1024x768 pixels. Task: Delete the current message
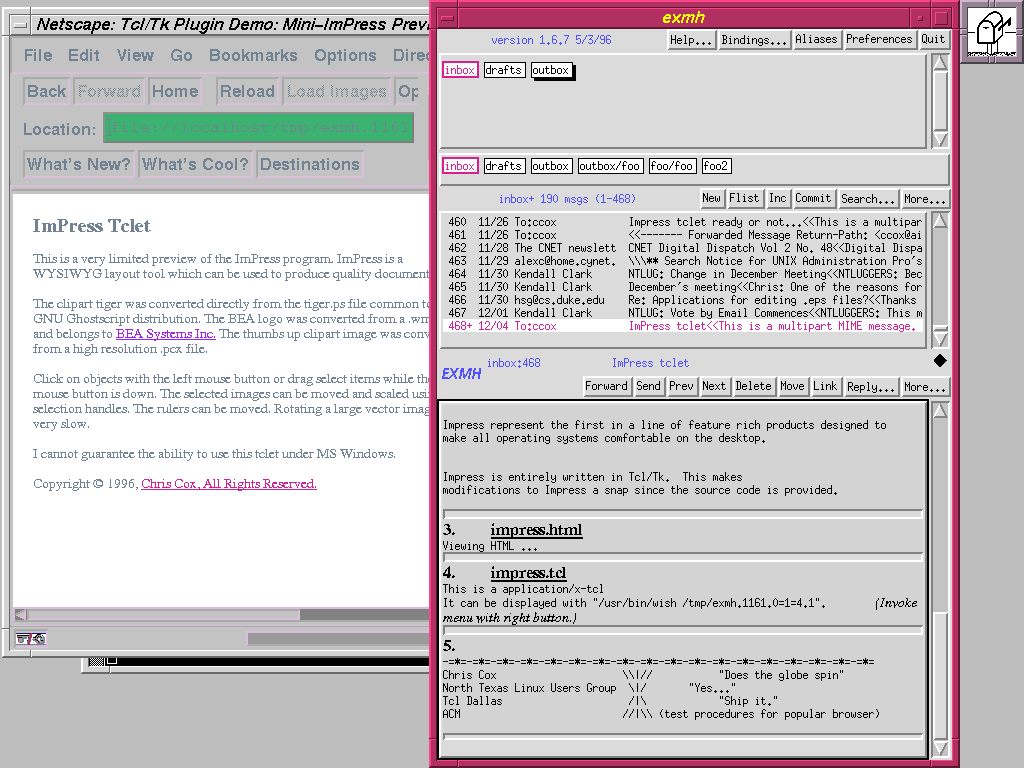tap(753, 386)
